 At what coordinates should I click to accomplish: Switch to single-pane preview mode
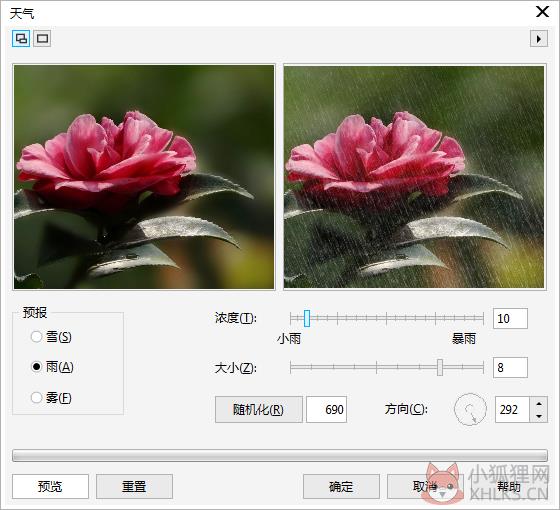(x=42, y=38)
